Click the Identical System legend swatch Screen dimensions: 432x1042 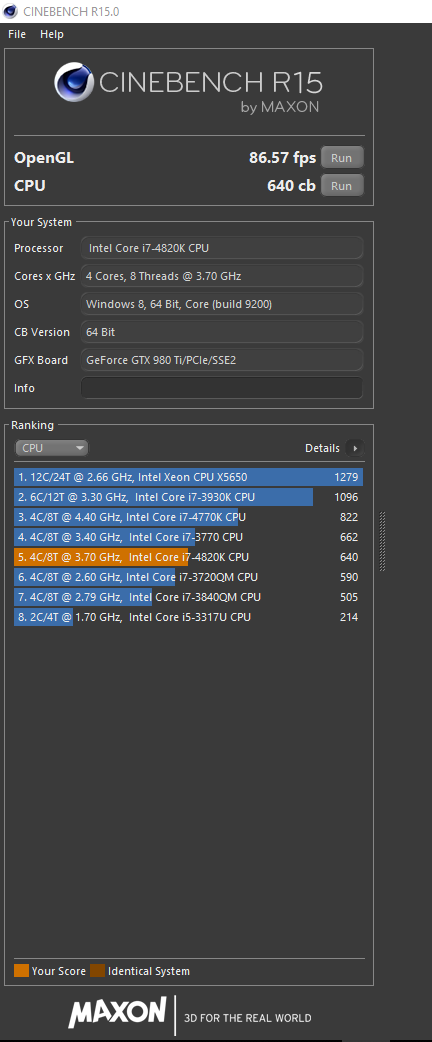coord(98,971)
